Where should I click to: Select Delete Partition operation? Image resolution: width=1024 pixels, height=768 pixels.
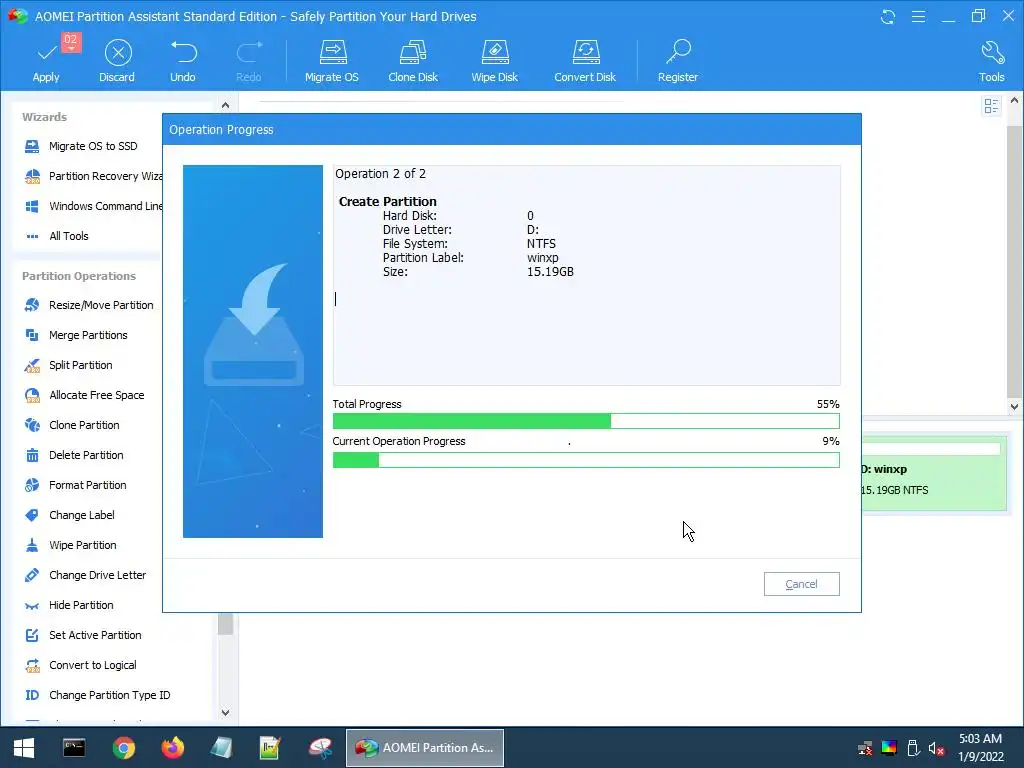74,455
